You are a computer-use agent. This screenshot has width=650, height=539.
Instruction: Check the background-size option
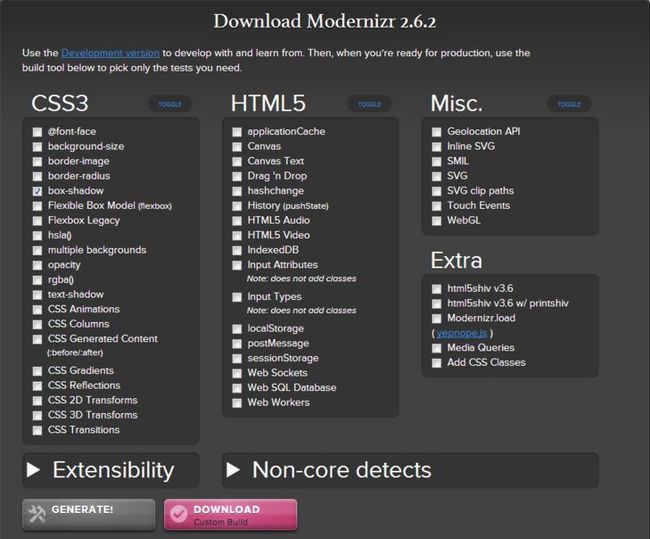pyautogui.click(x=37, y=147)
